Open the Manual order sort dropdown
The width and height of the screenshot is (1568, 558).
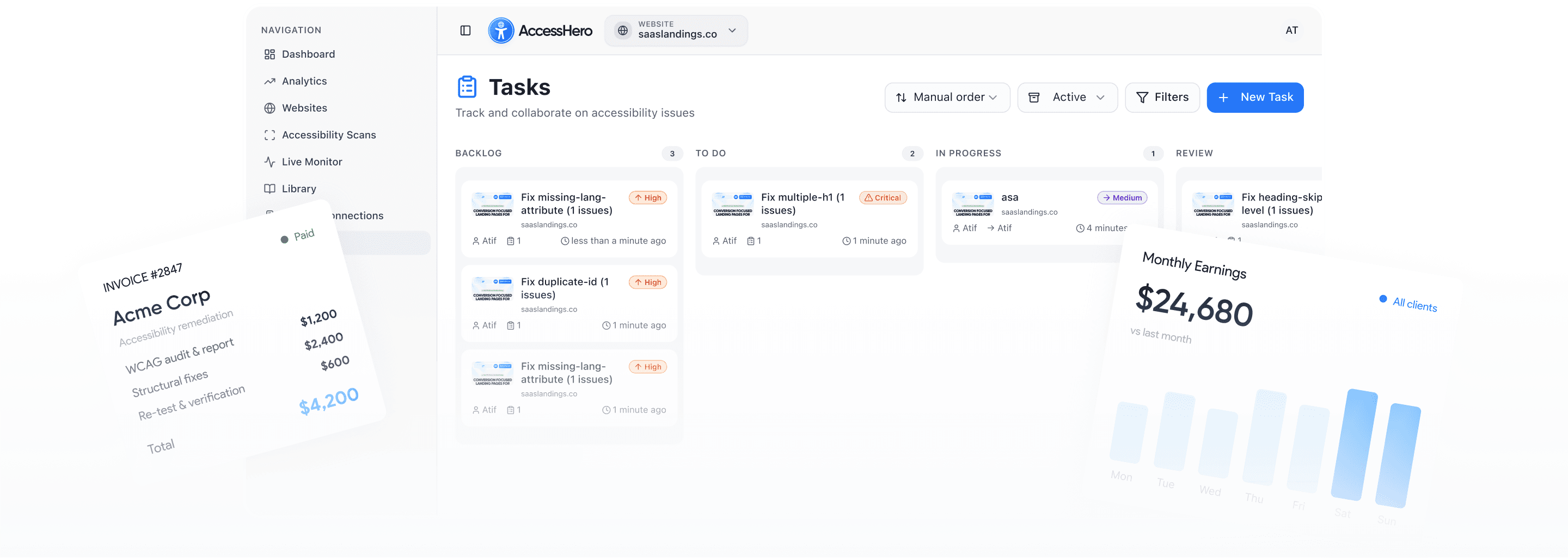point(947,98)
